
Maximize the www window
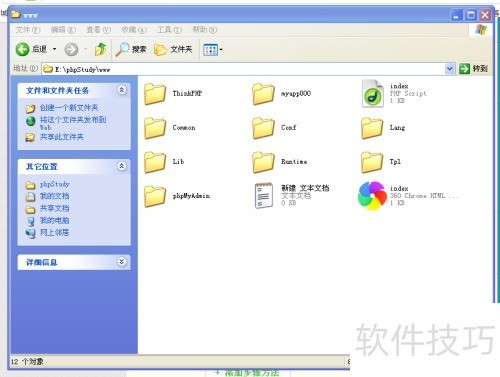471,15
